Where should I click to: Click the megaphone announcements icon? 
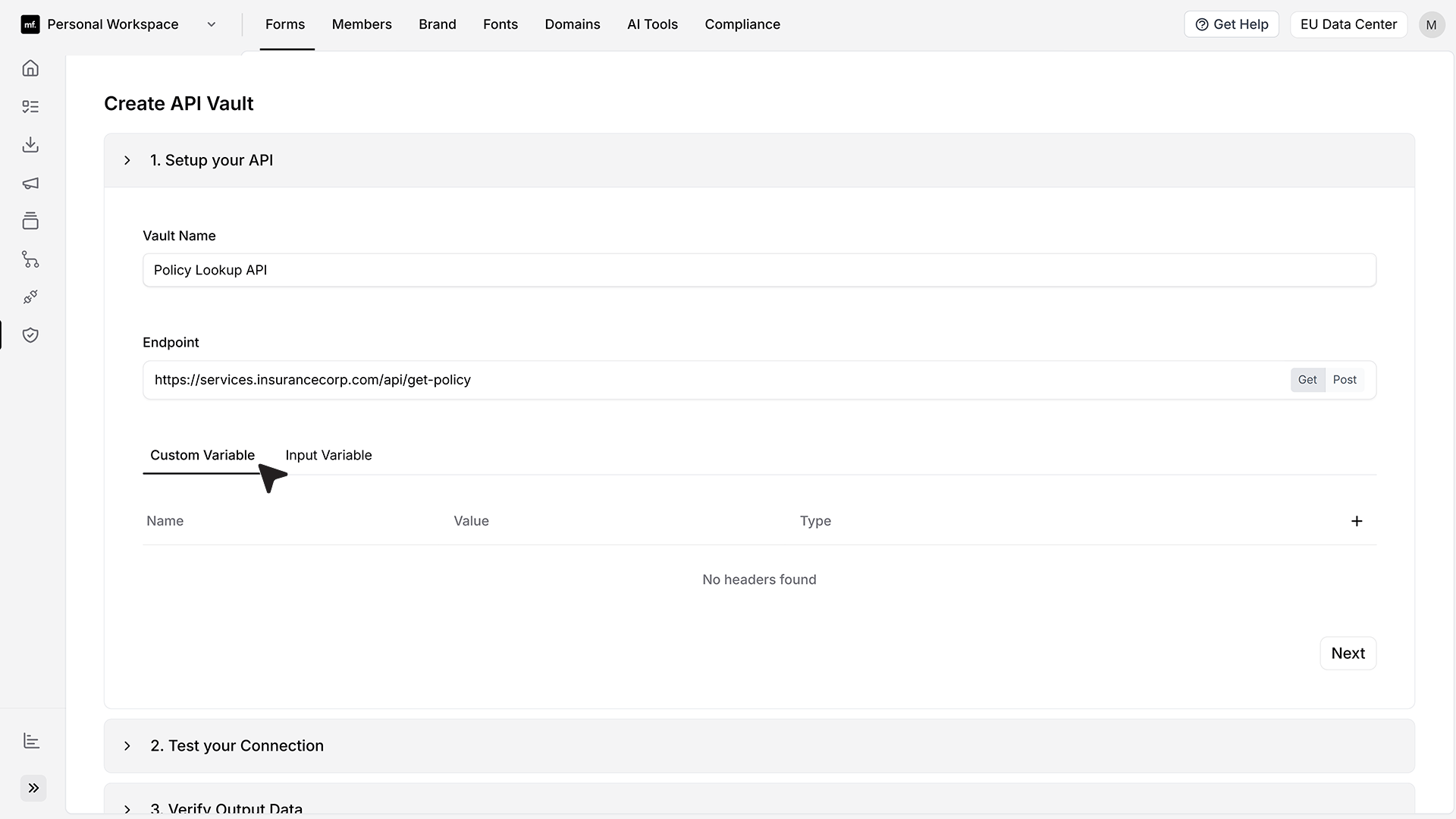[x=30, y=184]
